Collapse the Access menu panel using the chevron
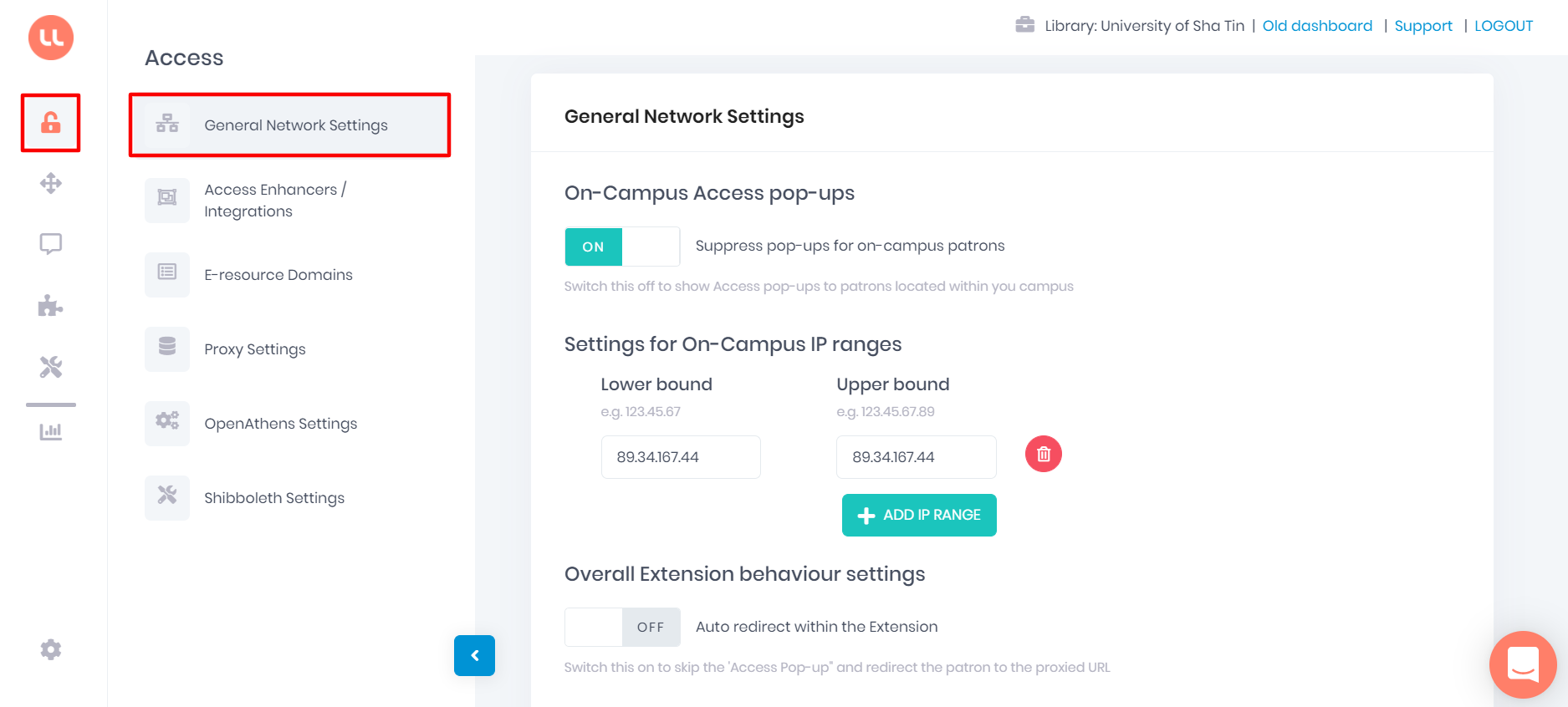The width and height of the screenshot is (1568, 707). tap(474, 656)
